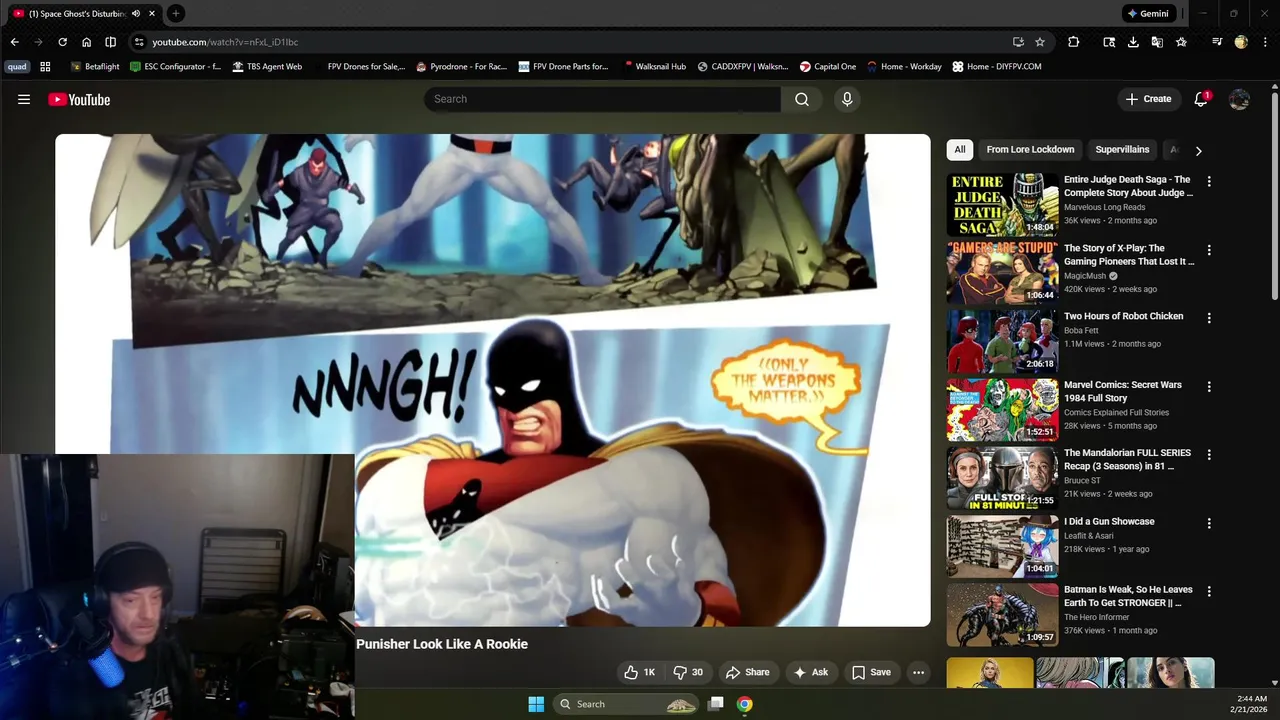Select the From Lore Lockdown chip
This screenshot has width=1280, height=720.
[1030, 150]
